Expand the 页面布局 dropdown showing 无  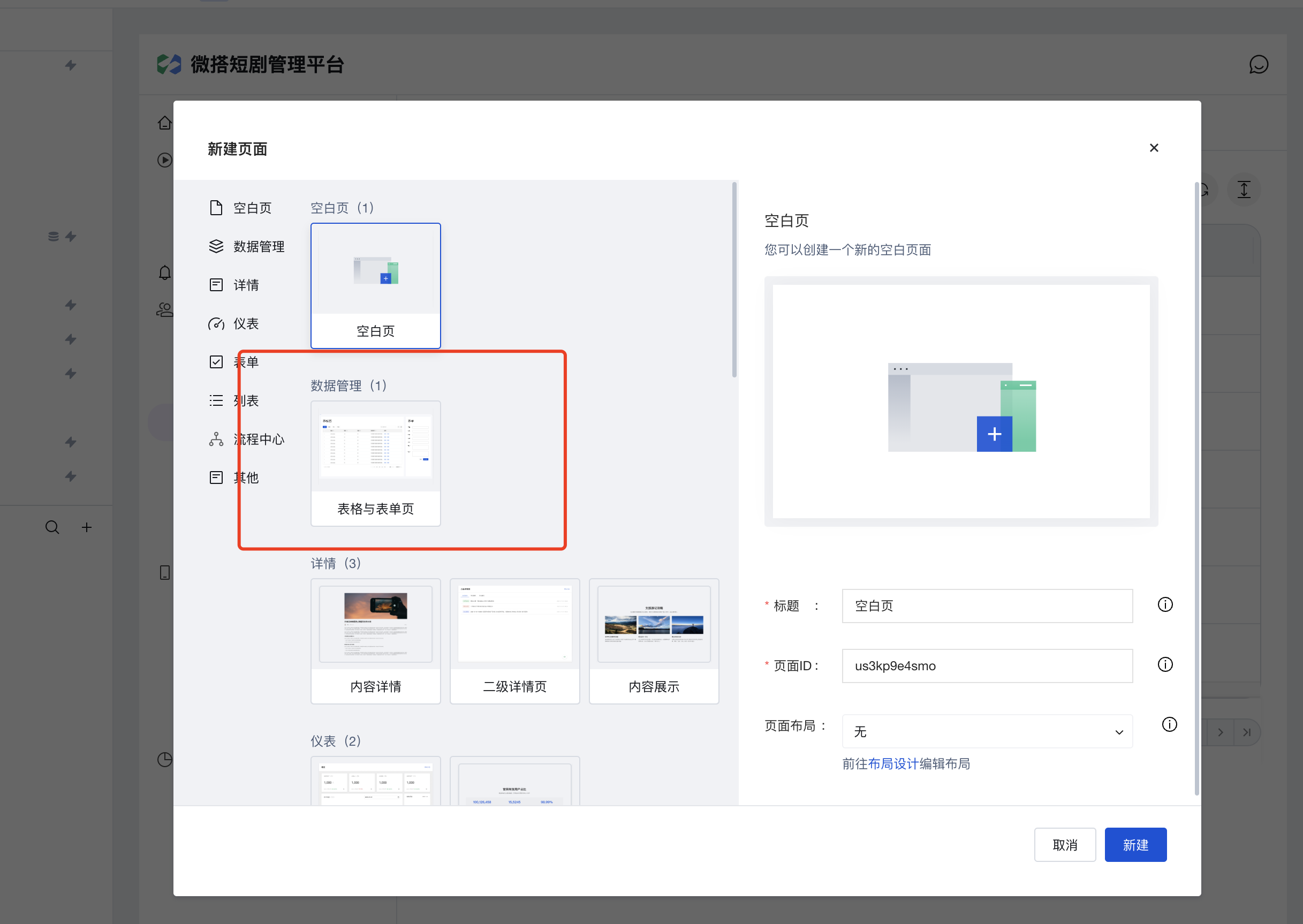987,731
